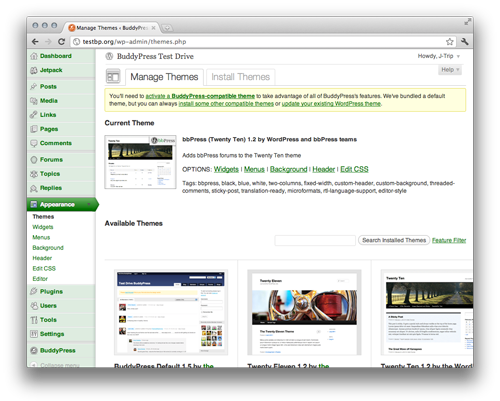Reload the page with refresh icon

coord(61,42)
